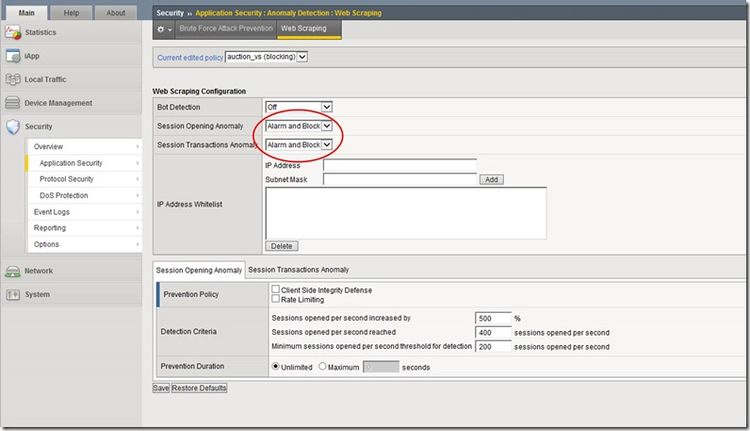Image resolution: width=750 pixels, height=431 pixels.
Task: Click the Save button
Action: pyautogui.click(x=160, y=387)
